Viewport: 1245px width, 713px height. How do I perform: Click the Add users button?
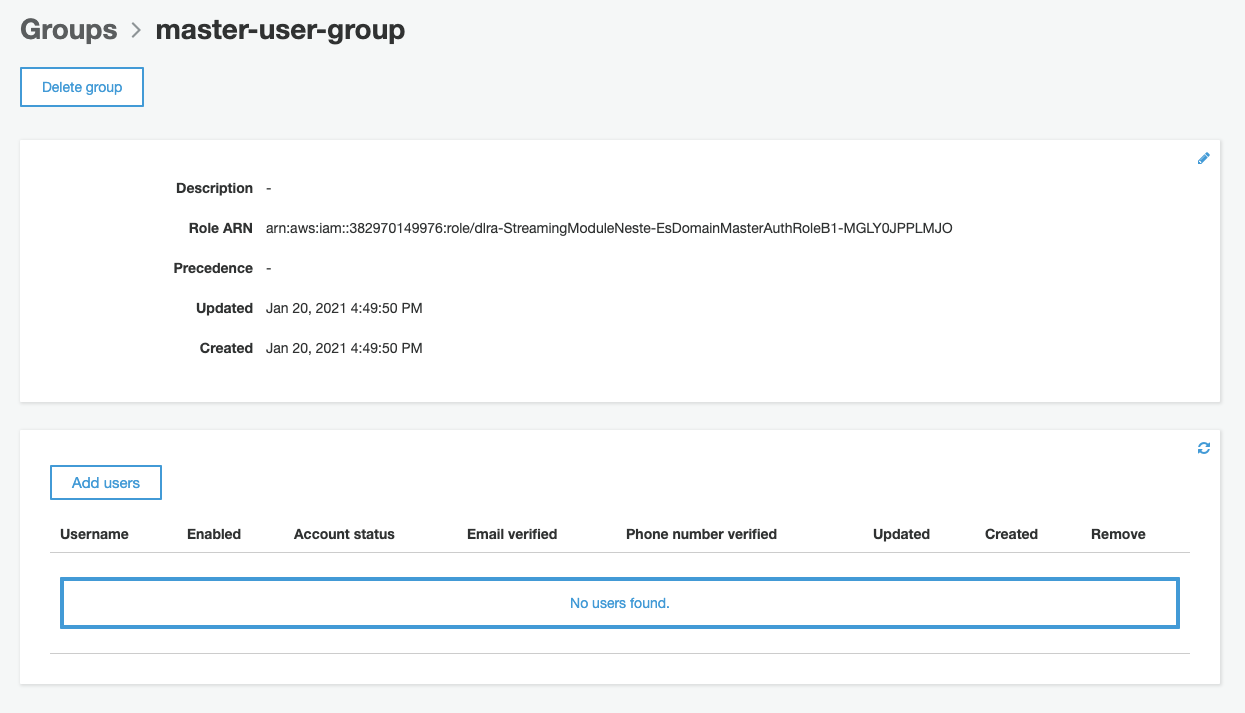coord(106,483)
